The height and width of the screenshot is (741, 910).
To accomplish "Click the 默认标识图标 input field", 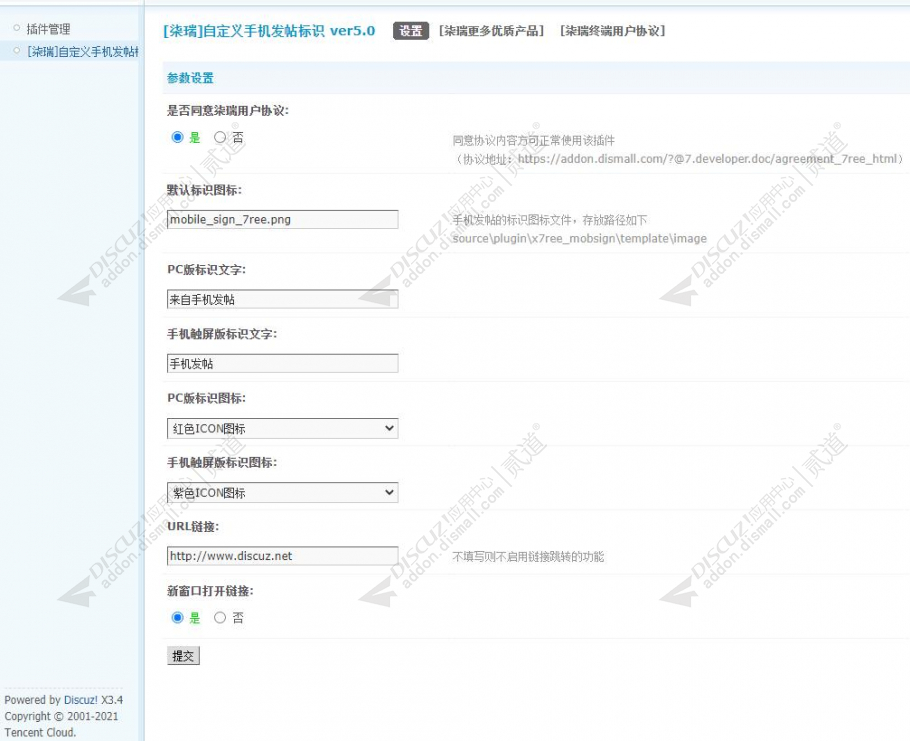I will tap(283, 219).
